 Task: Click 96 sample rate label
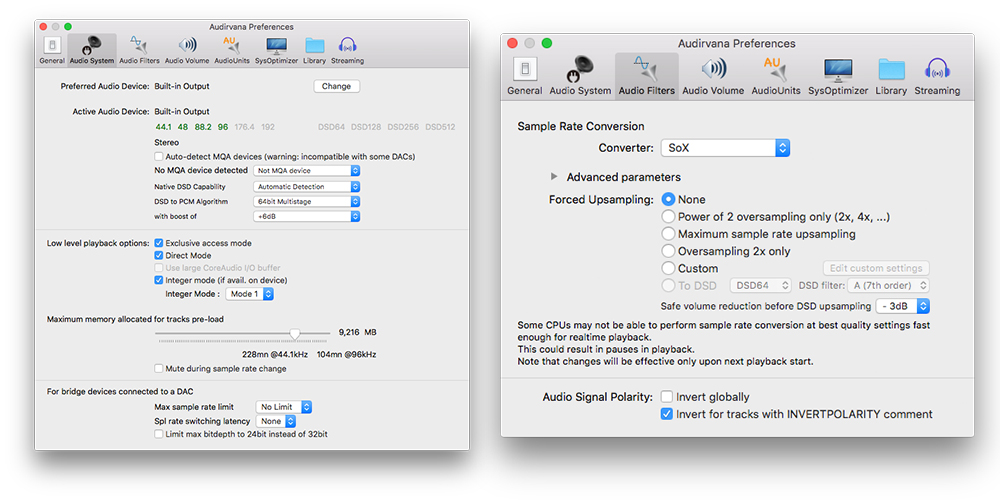tap(223, 127)
